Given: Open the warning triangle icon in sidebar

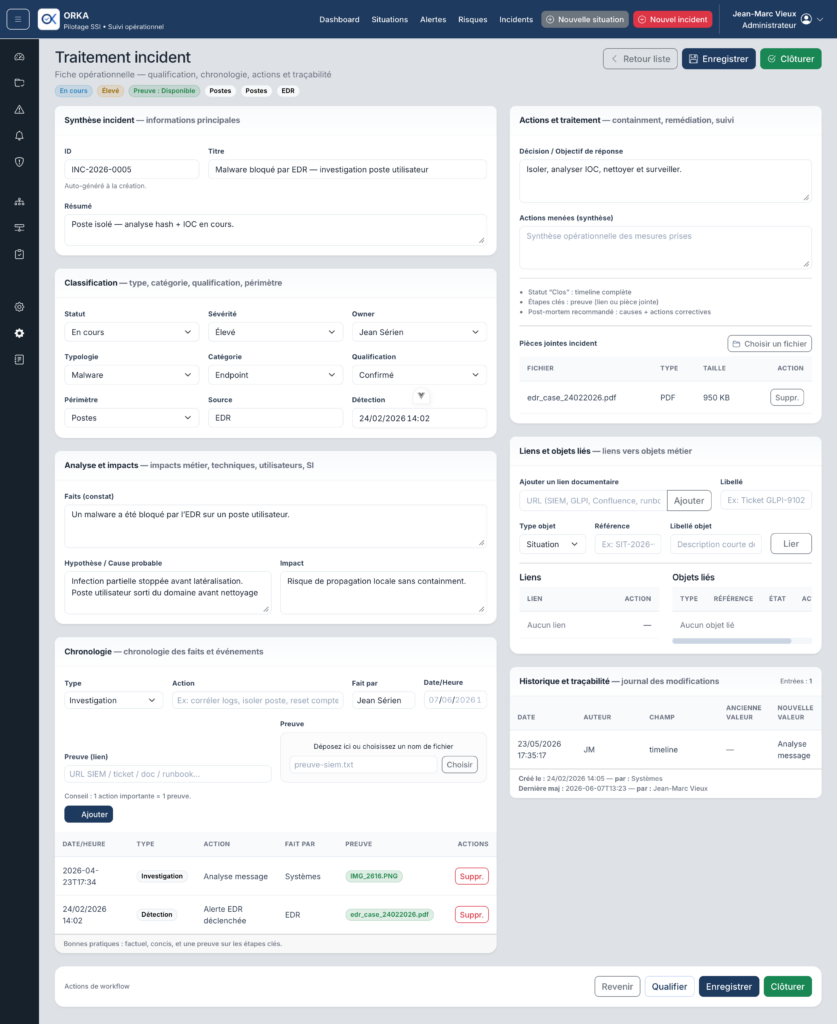Looking at the screenshot, I should pos(20,109).
